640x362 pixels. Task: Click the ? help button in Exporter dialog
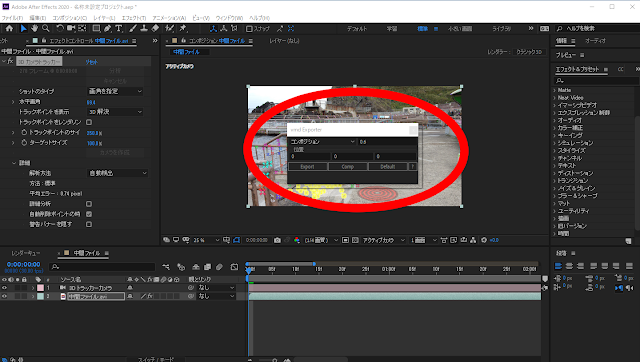[412, 167]
